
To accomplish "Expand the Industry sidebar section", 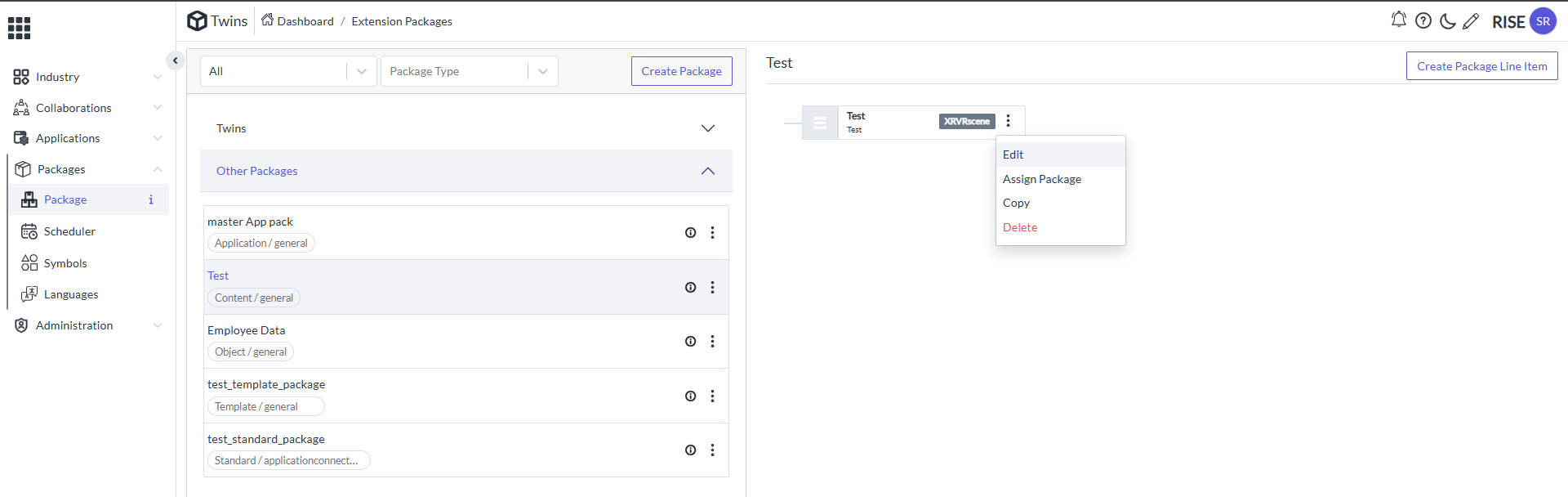I will pos(158,77).
